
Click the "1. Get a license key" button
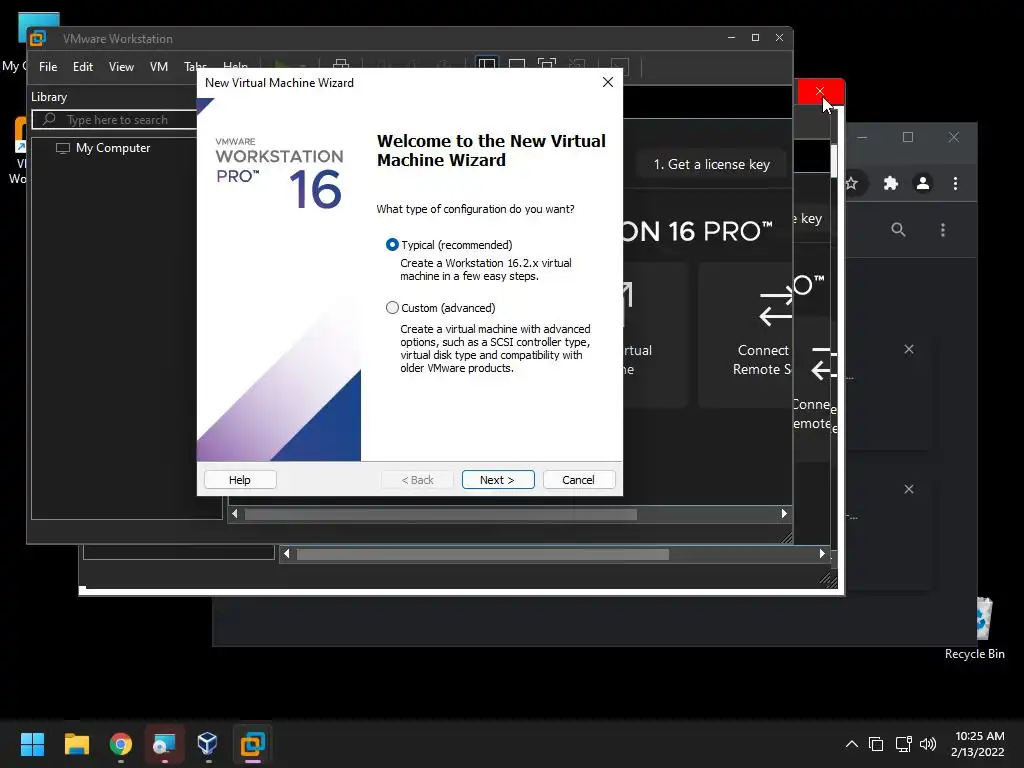711,165
